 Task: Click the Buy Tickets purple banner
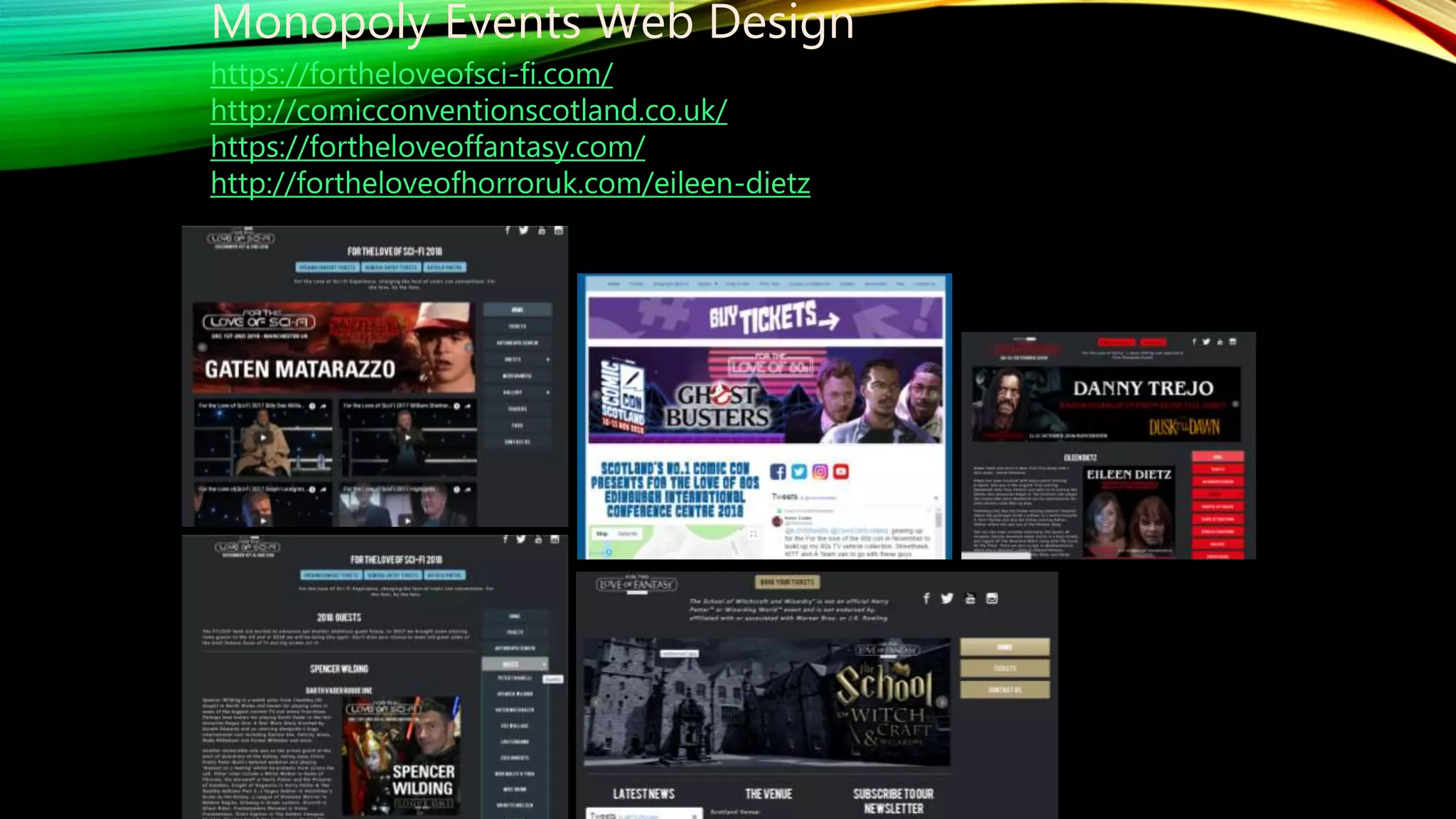pos(765,318)
